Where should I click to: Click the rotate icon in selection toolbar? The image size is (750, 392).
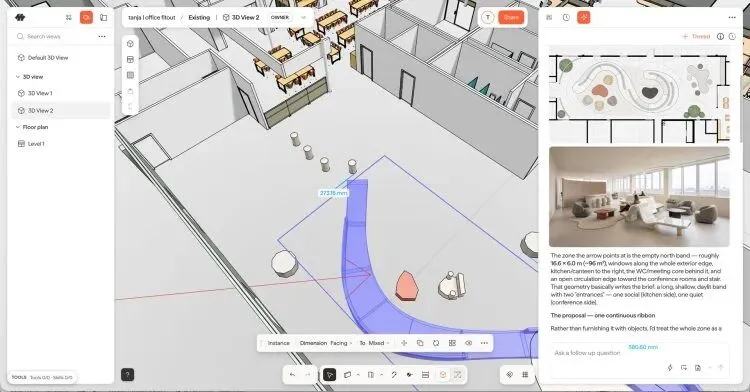(x=436, y=343)
